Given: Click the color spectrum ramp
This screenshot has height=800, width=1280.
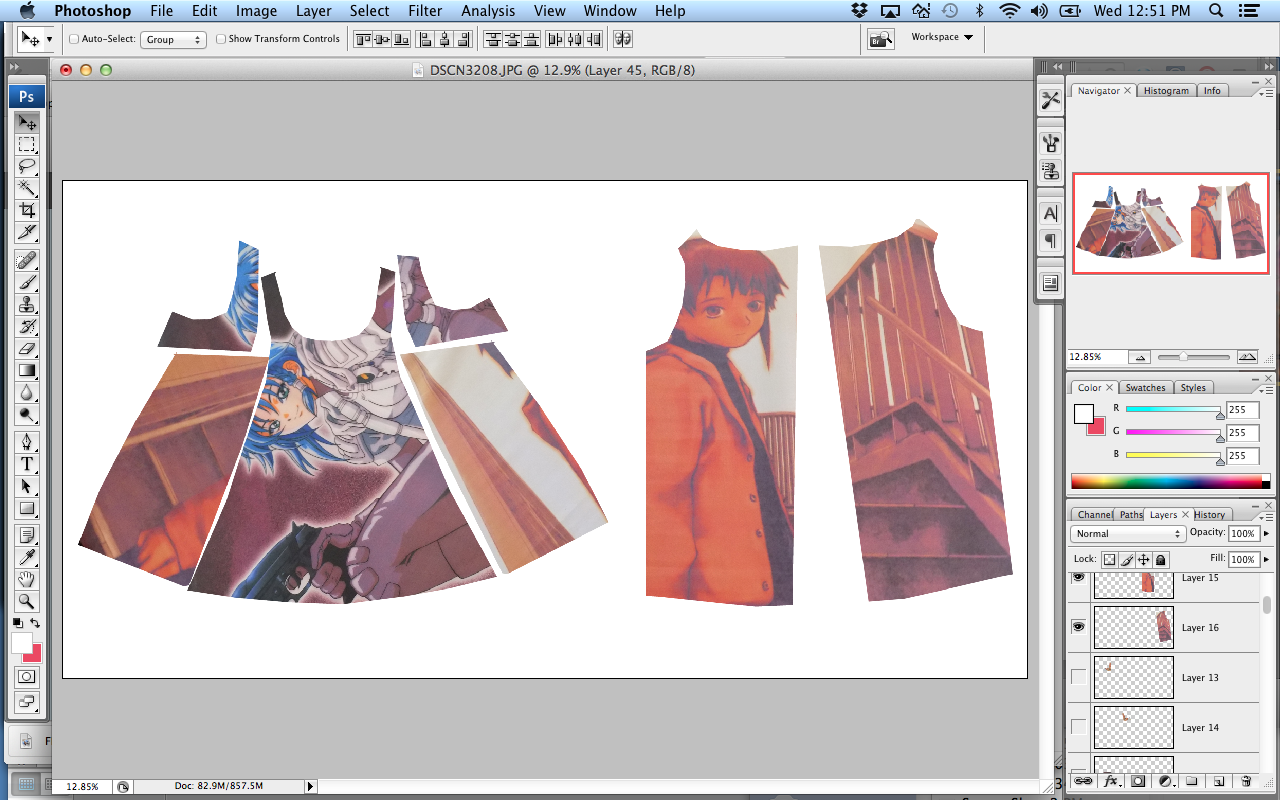Looking at the screenshot, I should point(1170,482).
